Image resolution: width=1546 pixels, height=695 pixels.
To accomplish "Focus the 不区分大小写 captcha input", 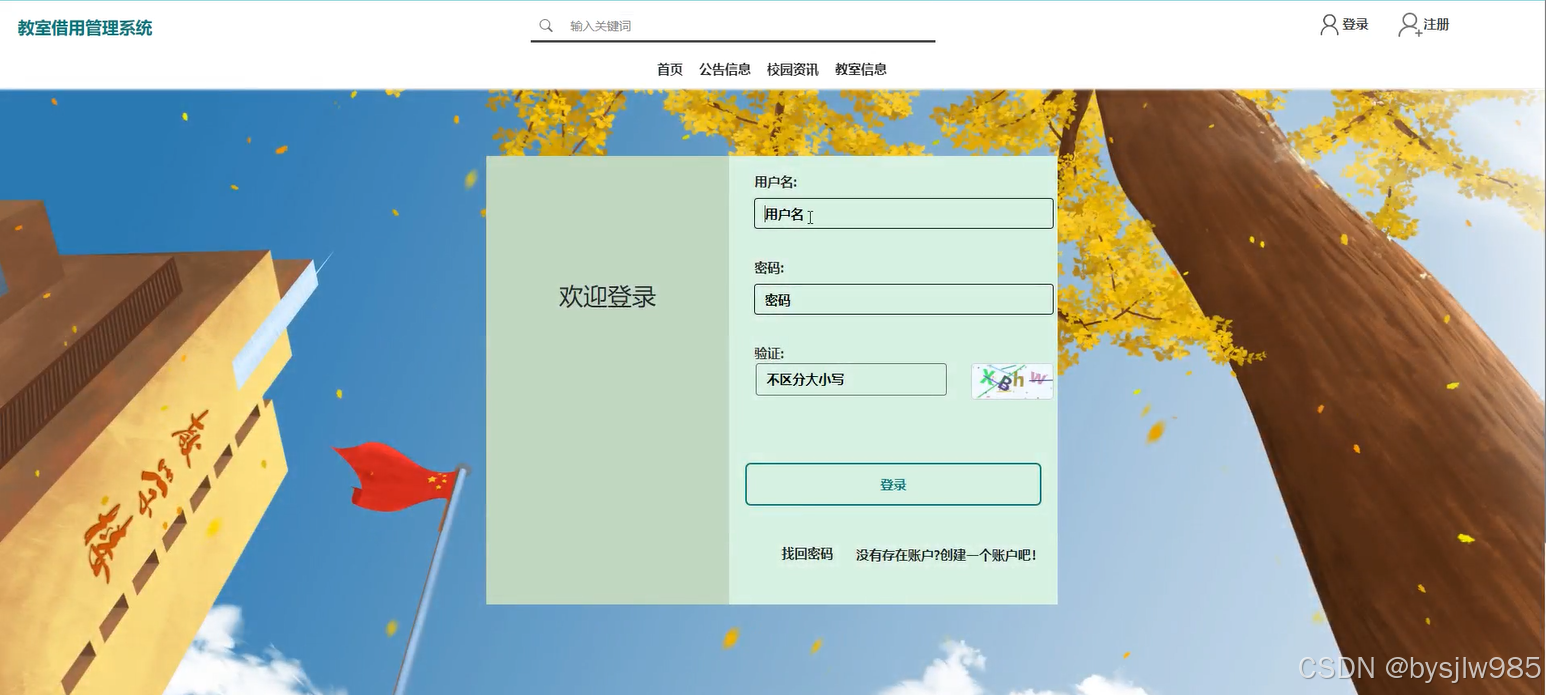I will pyautogui.click(x=851, y=380).
